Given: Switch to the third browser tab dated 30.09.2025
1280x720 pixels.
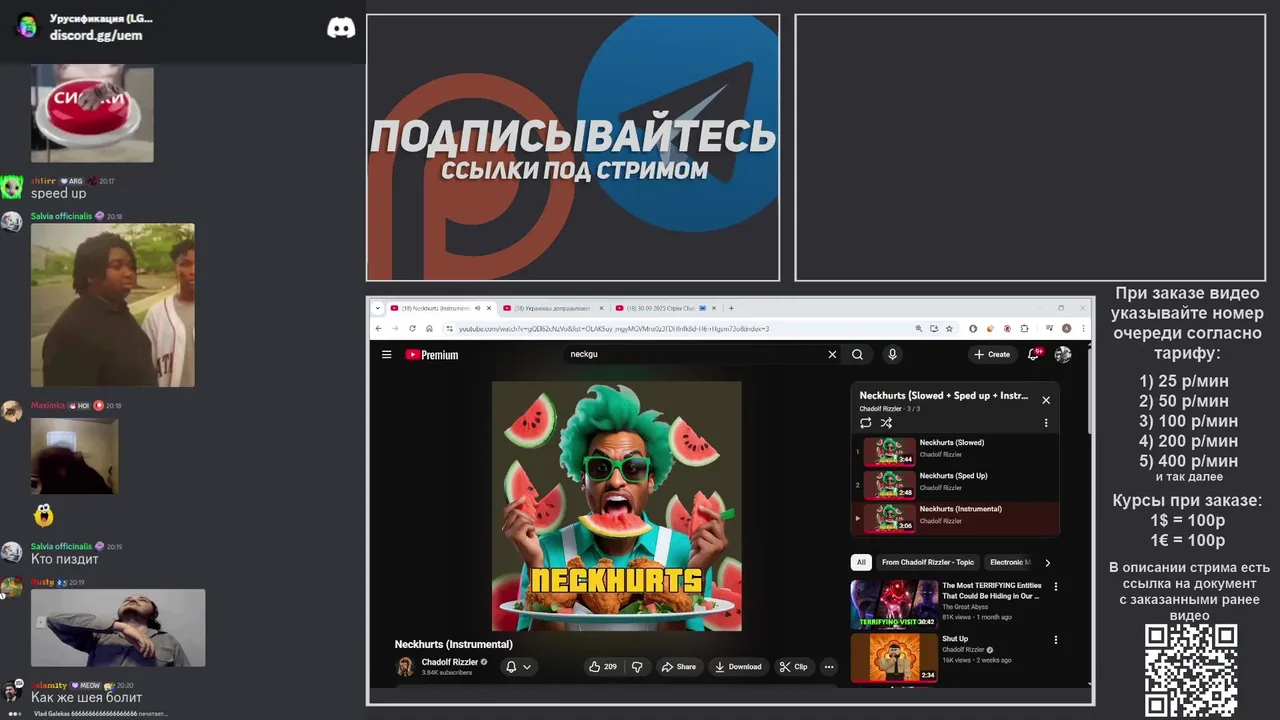Looking at the screenshot, I should coord(665,308).
